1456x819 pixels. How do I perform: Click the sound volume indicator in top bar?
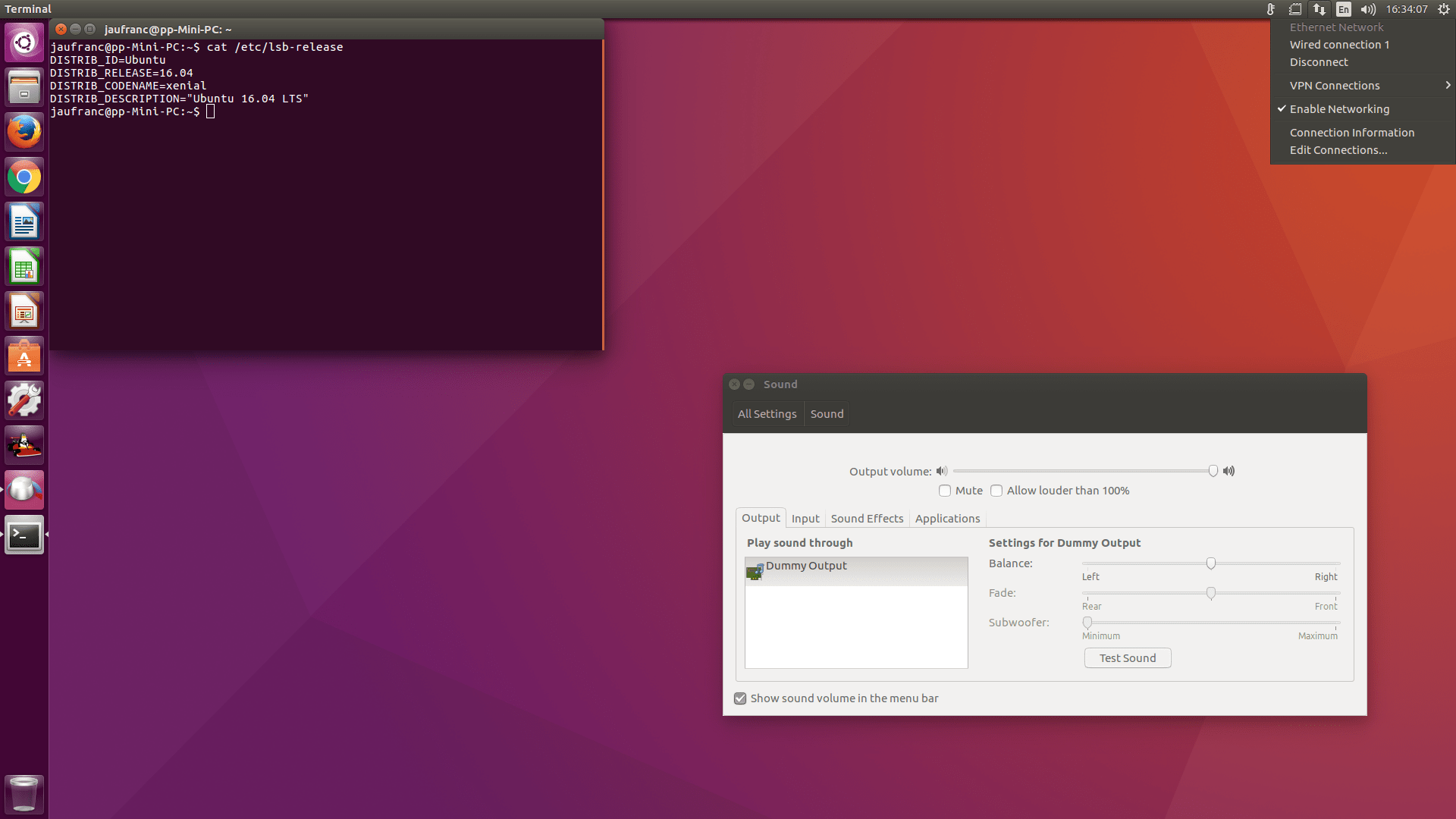pos(1368,9)
